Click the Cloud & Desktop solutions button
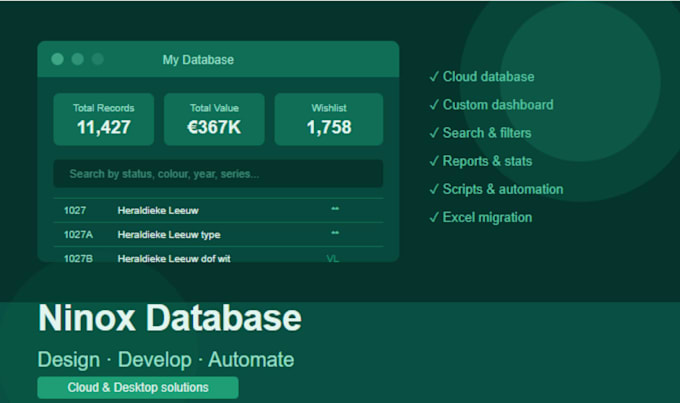The width and height of the screenshot is (680, 403). tap(138, 387)
